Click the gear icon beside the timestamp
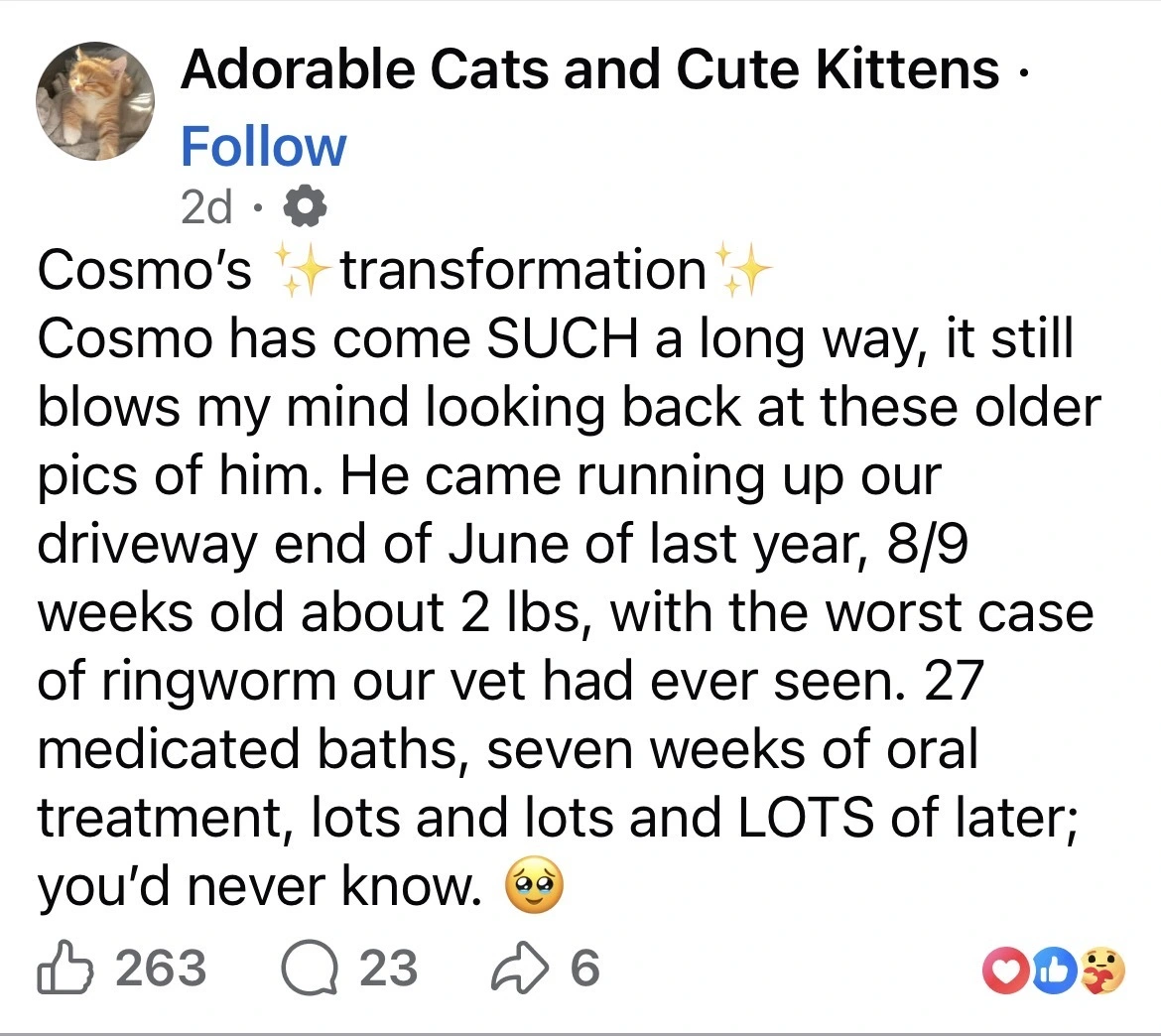The width and height of the screenshot is (1161, 1036). (305, 206)
